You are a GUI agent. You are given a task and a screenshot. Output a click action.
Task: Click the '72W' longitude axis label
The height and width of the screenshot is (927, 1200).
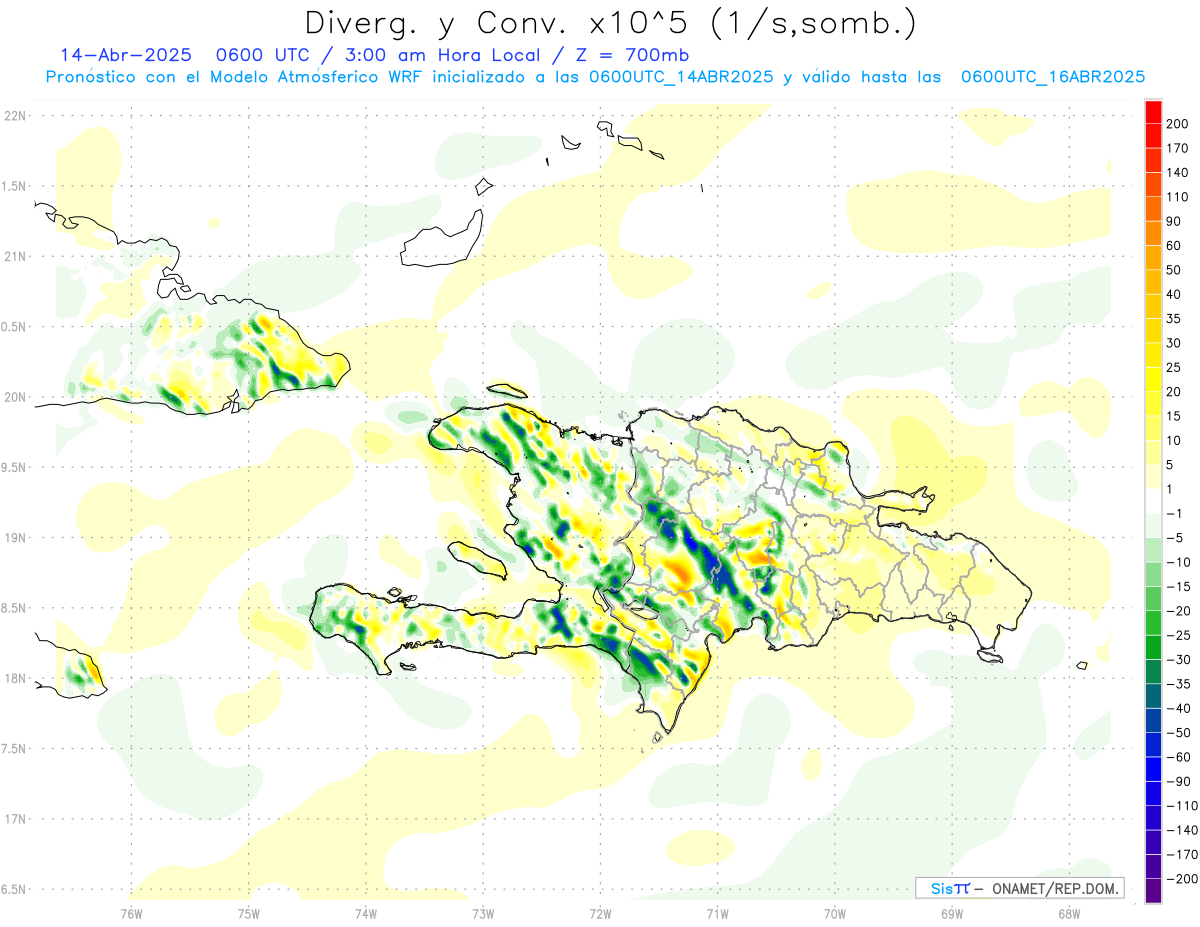[x=600, y=913]
